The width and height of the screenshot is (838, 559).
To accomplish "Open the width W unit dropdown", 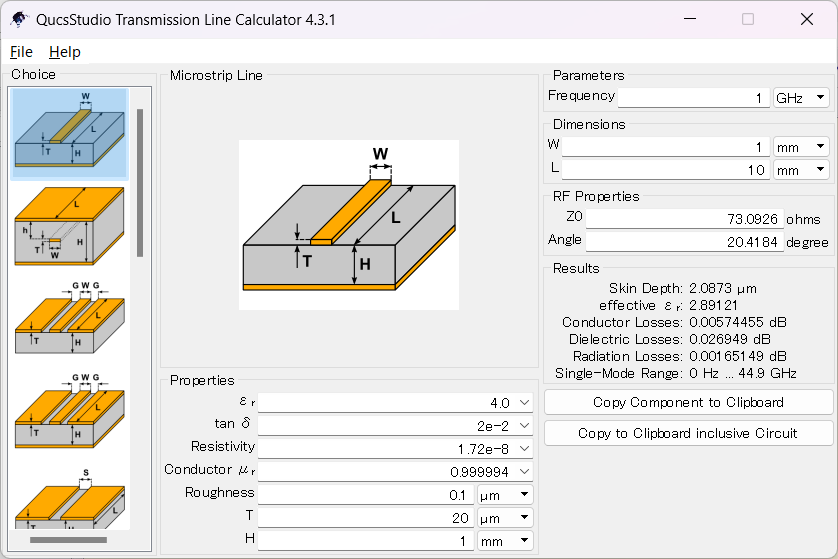I will (x=801, y=146).
